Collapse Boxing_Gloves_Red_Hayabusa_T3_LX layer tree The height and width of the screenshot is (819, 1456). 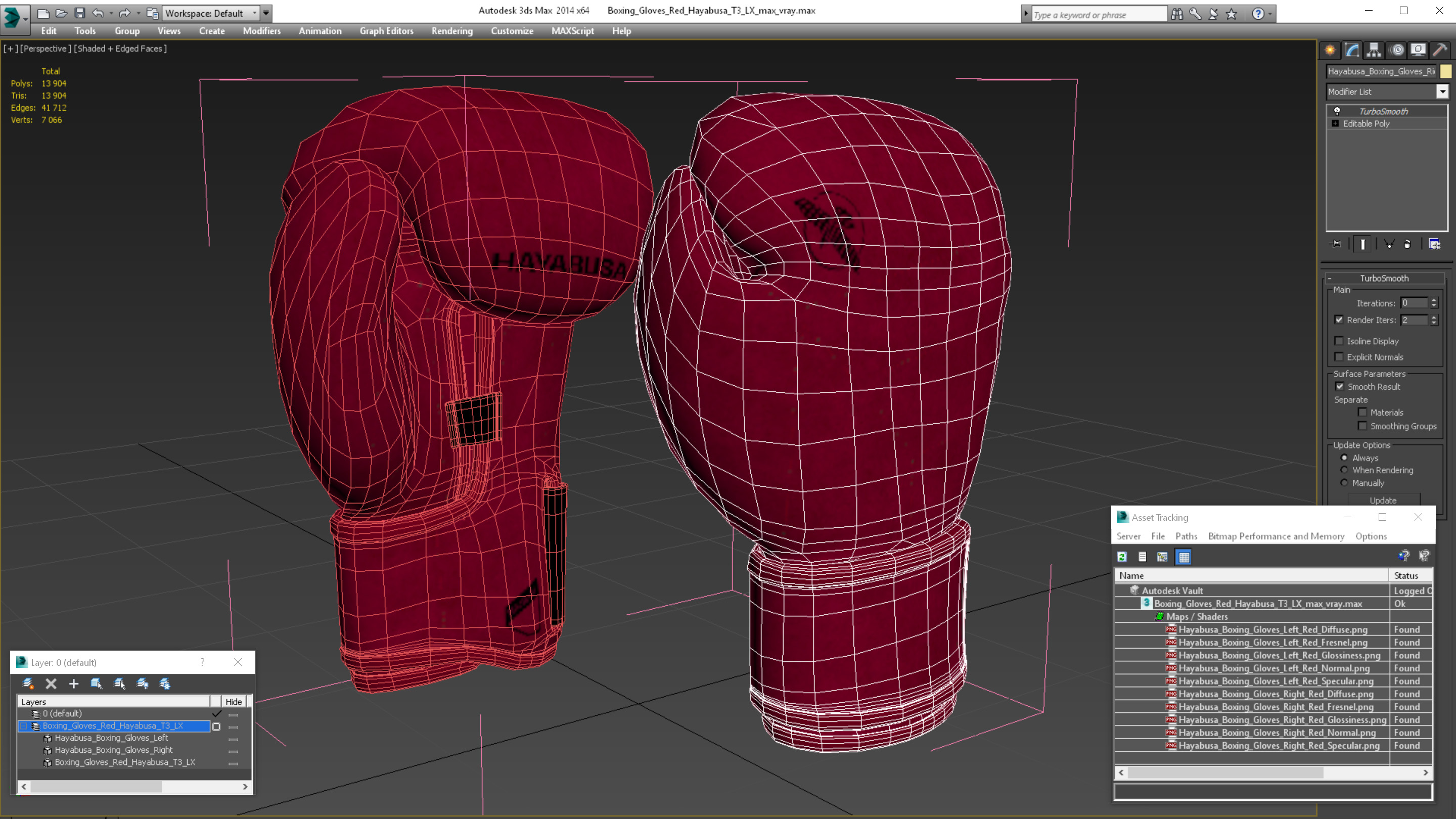point(24,726)
